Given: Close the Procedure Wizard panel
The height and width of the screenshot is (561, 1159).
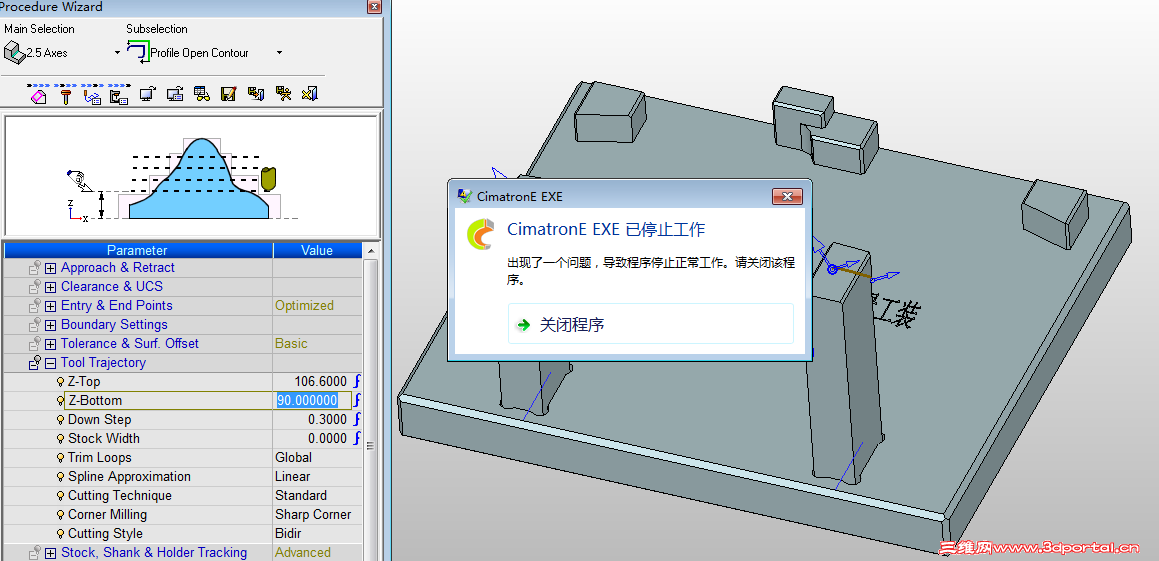Looking at the screenshot, I should 375,7.
